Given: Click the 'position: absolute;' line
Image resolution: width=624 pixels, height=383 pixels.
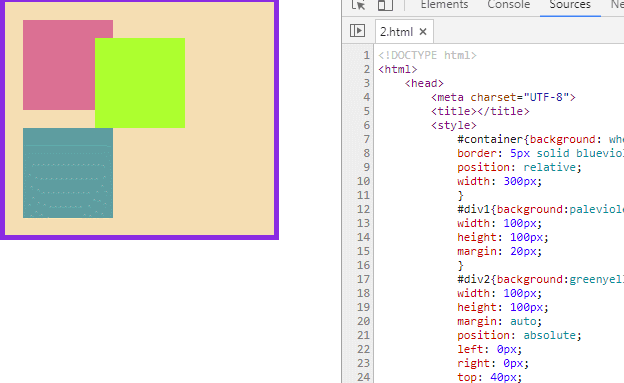Looking at the screenshot, I should 519,335.
